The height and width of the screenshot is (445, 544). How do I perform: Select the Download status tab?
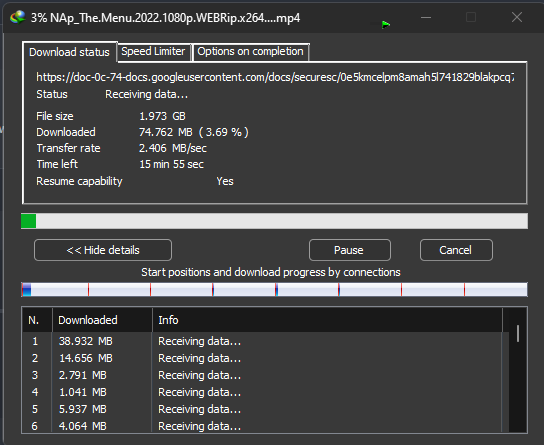tap(69, 52)
